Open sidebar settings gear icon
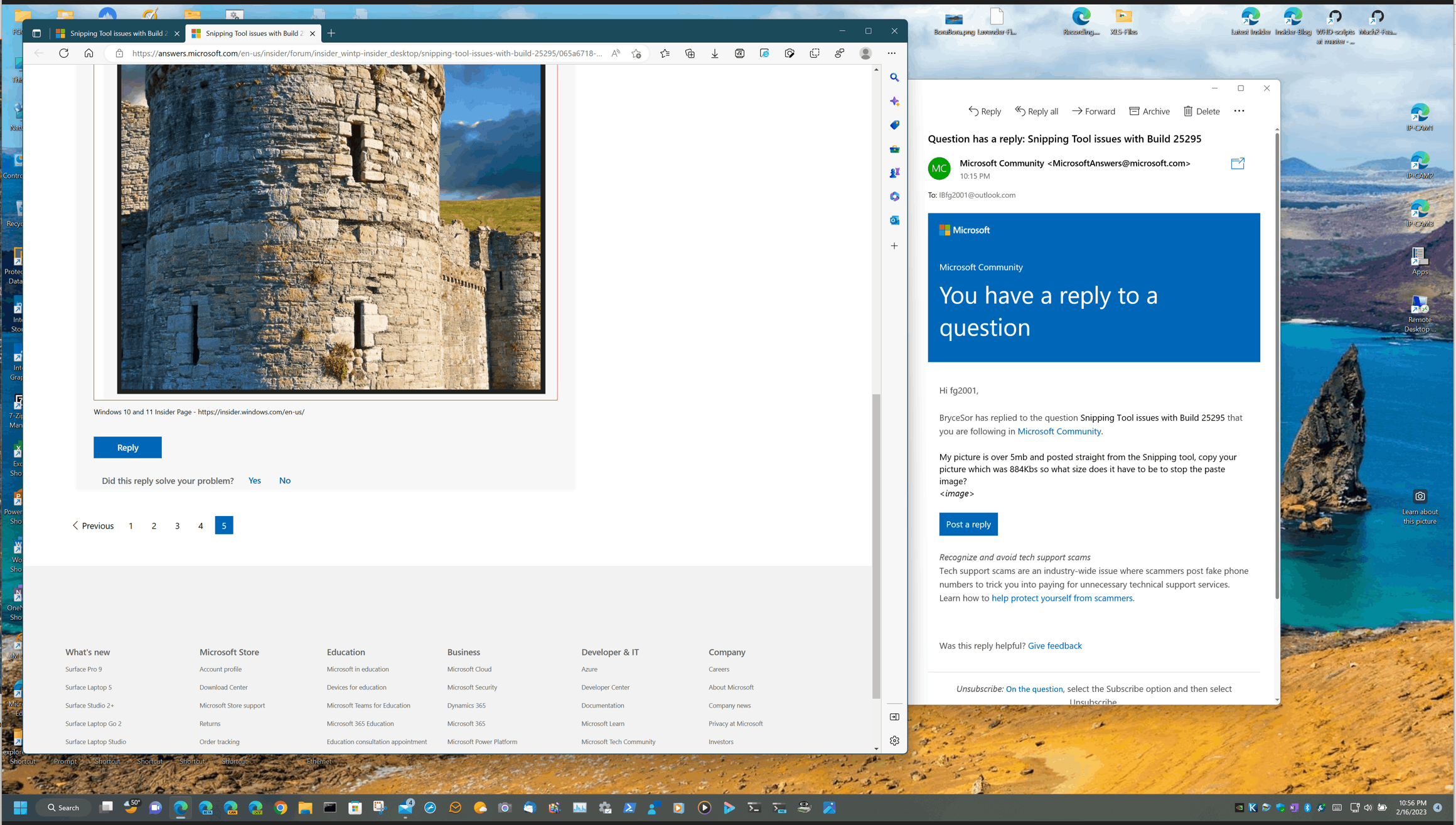This screenshot has height=825, width=1456. point(894,741)
